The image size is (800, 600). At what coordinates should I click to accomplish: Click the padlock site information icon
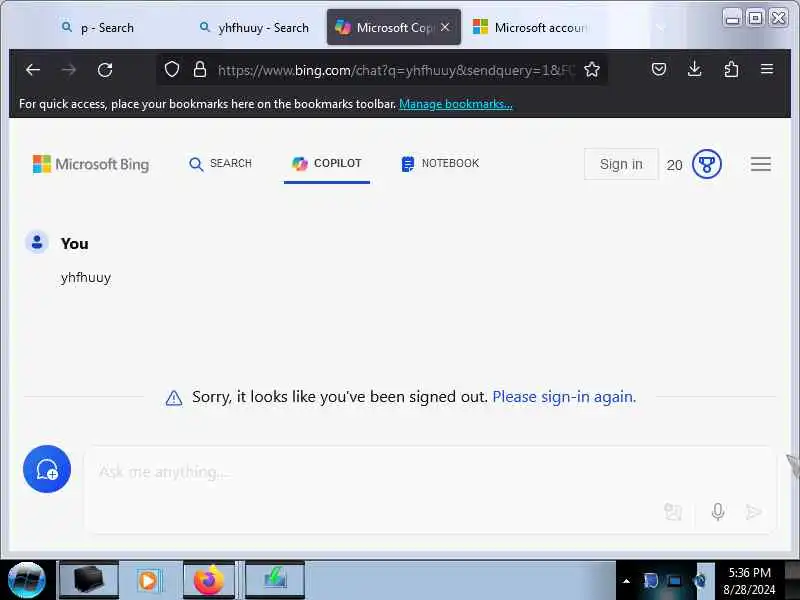click(x=200, y=69)
